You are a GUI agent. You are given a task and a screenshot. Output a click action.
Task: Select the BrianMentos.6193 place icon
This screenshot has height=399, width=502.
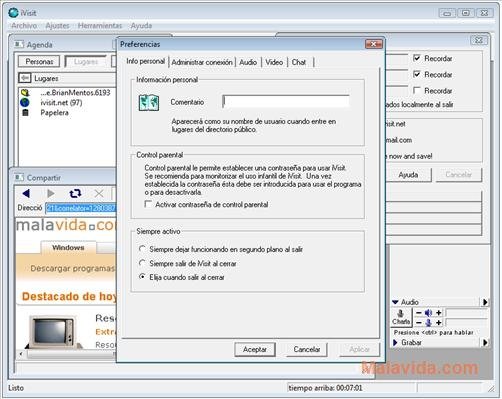click(25, 93)
